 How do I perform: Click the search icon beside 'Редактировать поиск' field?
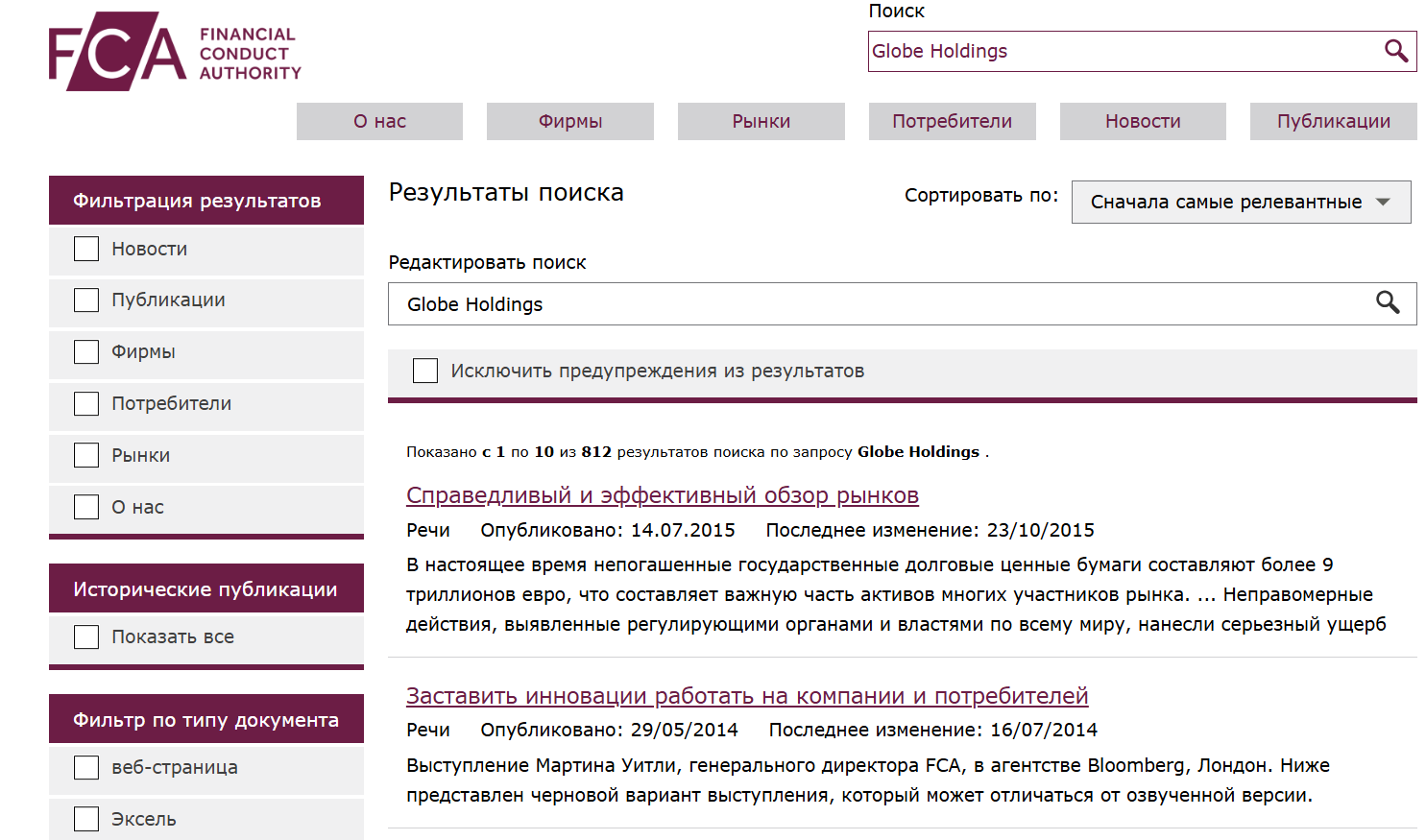(1389, 303)
